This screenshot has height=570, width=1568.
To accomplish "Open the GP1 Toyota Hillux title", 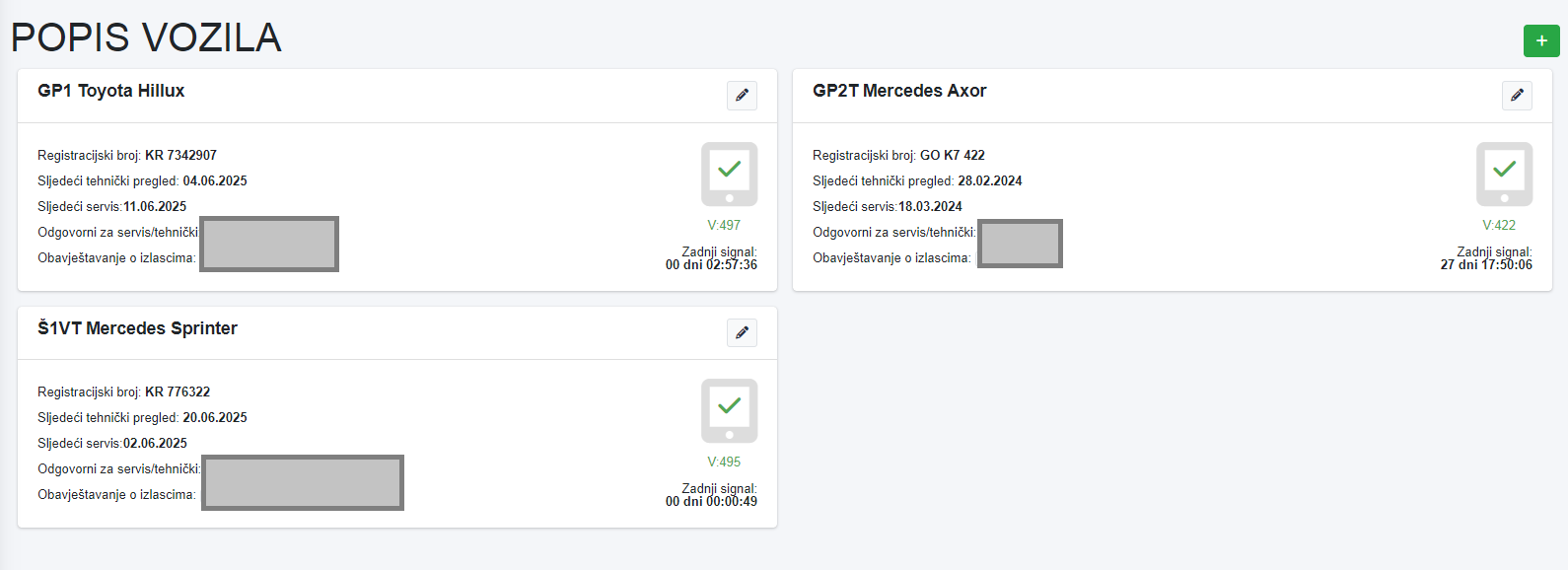I will pyautogui.click(x=111, y=91).
